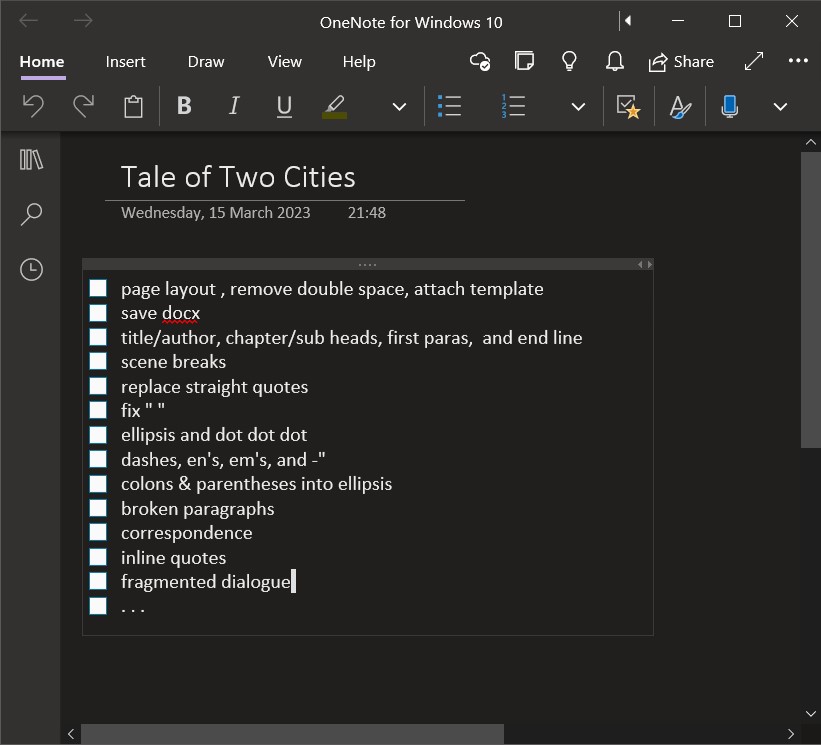Screen dimensions: 821x745
Task: Open the Draw tab
Action: (206, 62)
